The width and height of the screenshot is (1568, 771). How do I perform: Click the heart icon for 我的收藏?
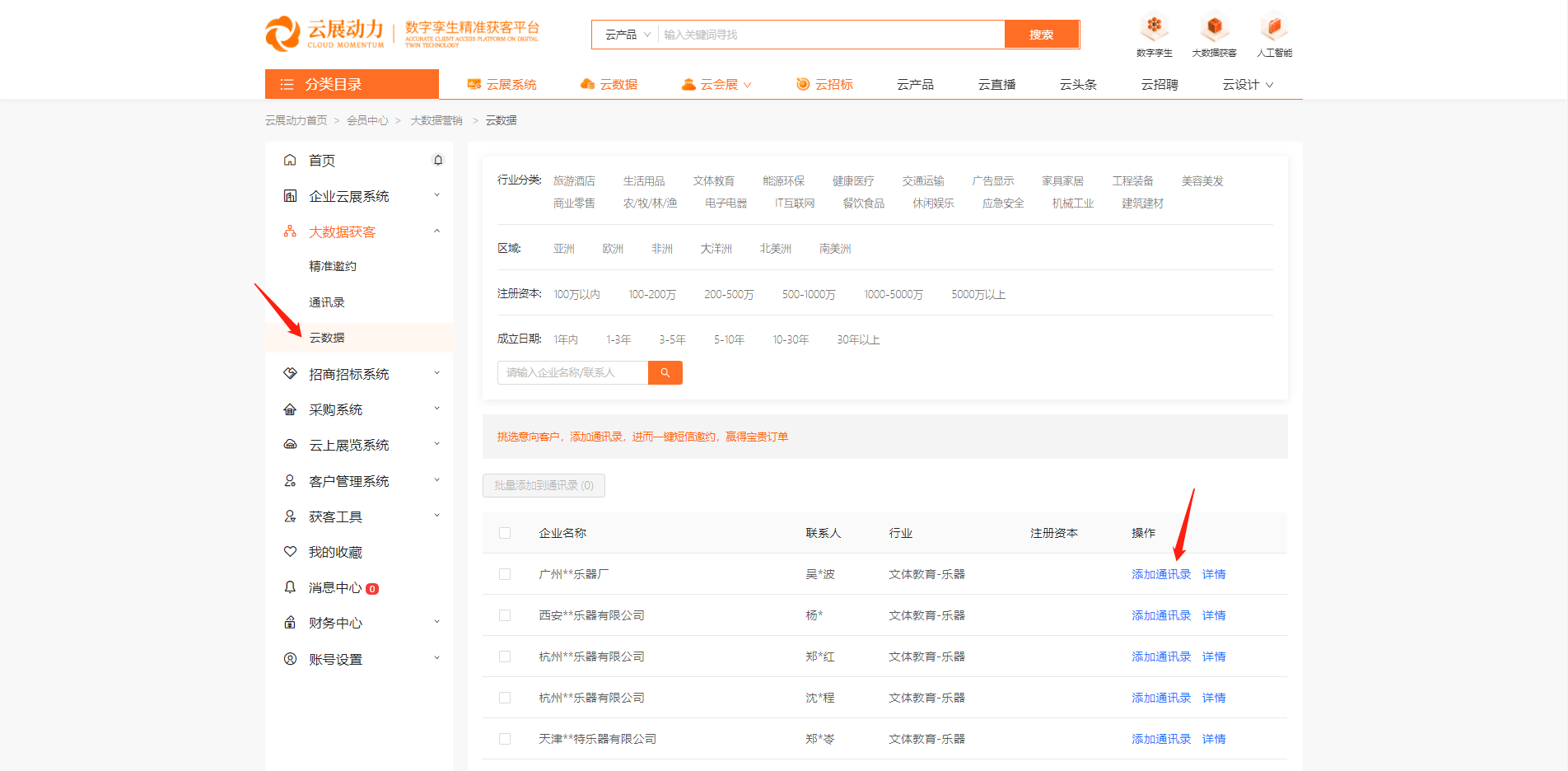(x=289, y=551)
